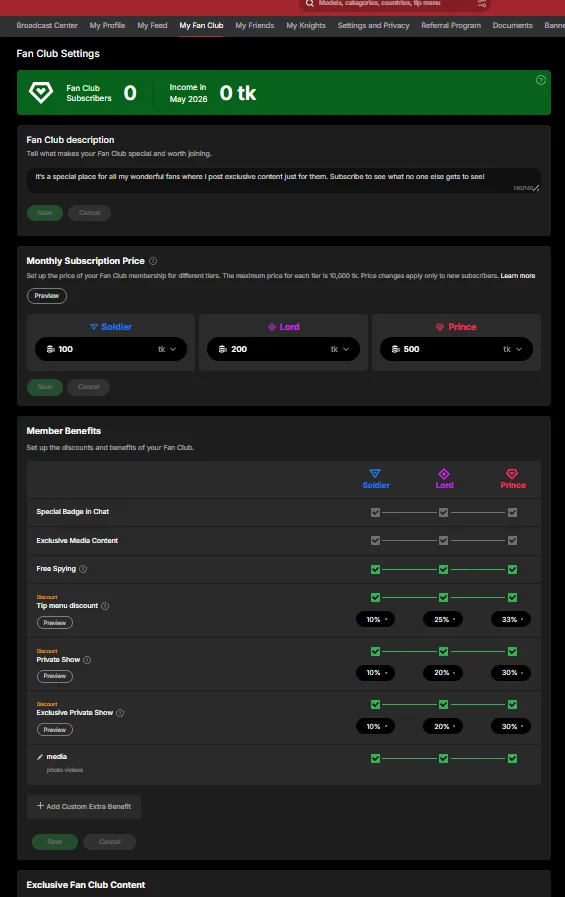Viewport: 565px width, 897px height.
Task: Open the Settings and Privacy tab
Action: [373, 26]
